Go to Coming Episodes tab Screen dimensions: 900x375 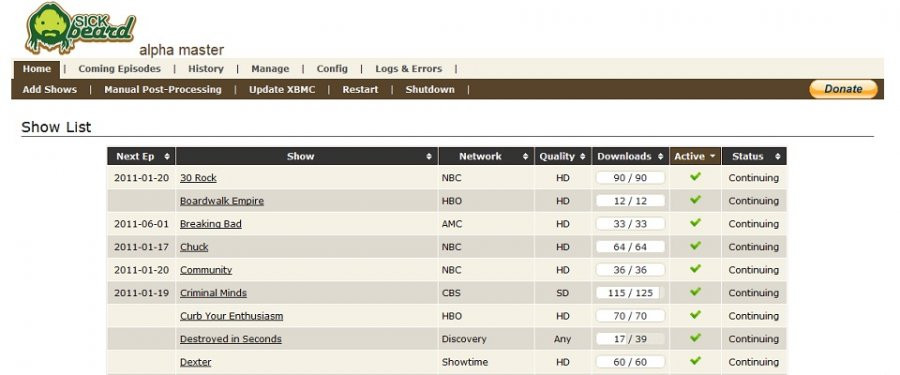pos(119,69)
